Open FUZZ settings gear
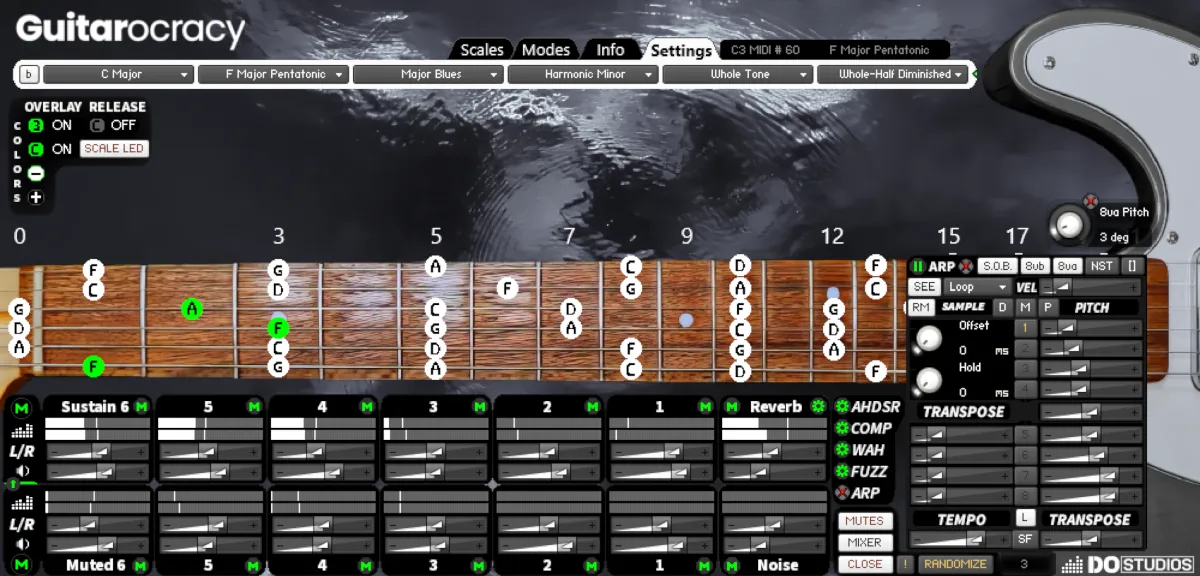The width and height of the screenshot is (1200, 576). tap(842, 471)
